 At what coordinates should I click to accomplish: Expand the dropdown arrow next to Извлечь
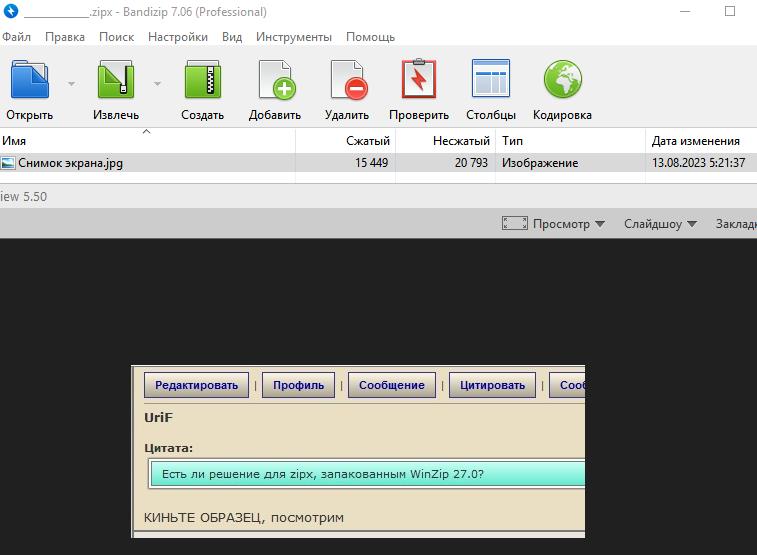157,84
